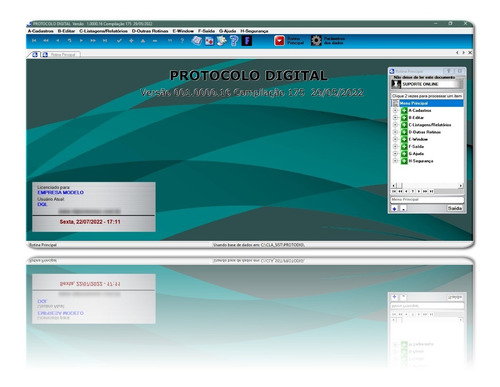
Task: Select H-Segurança label in tree panel
Action: tap(421, 161)
